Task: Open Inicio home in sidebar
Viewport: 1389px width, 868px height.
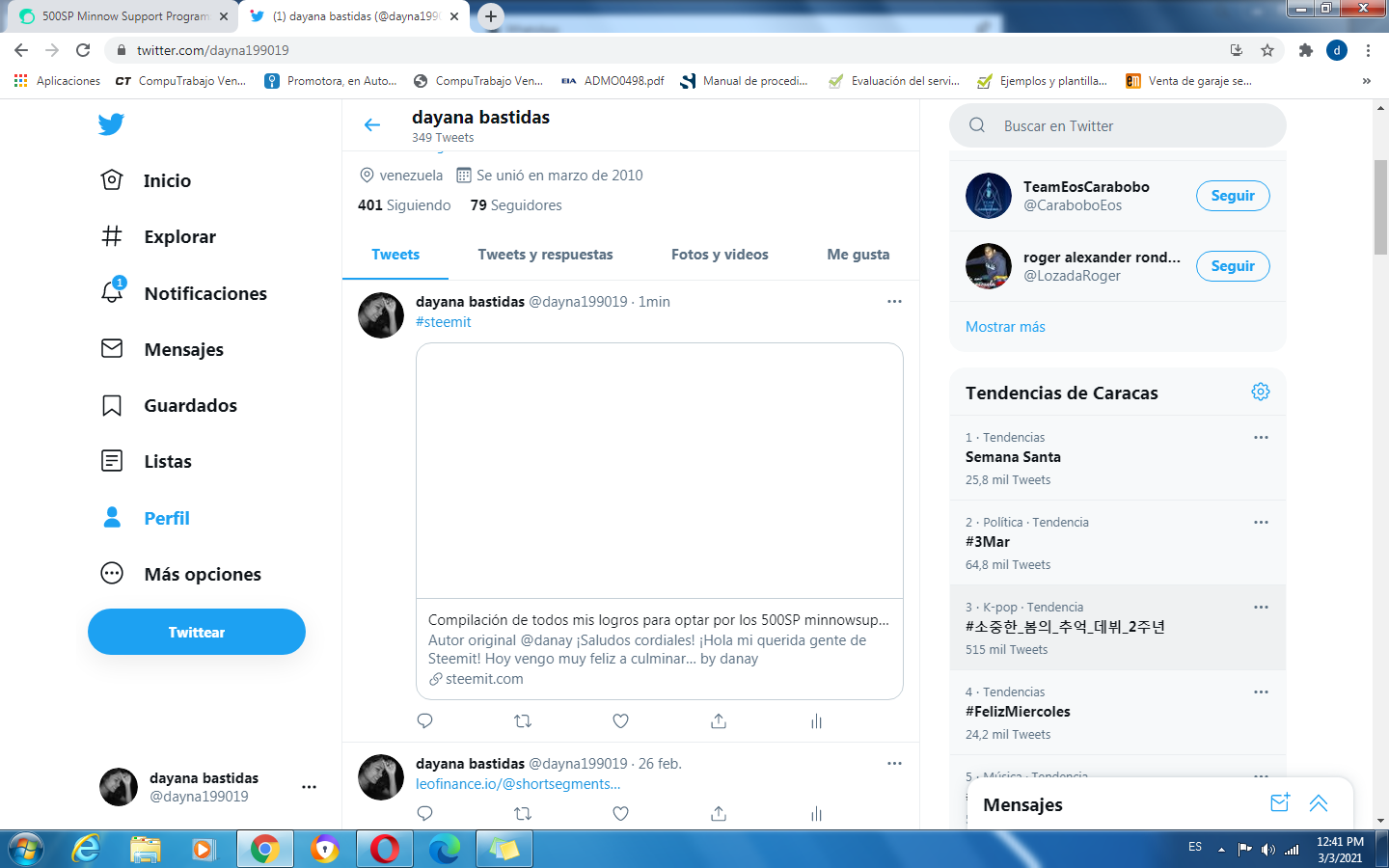Action: (x=147, y=180)
